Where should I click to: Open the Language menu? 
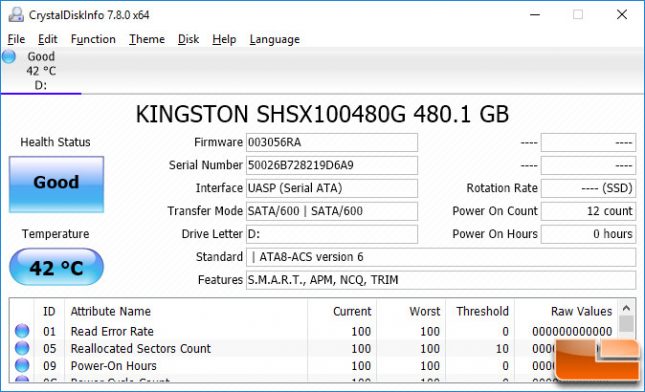point(274,39)
